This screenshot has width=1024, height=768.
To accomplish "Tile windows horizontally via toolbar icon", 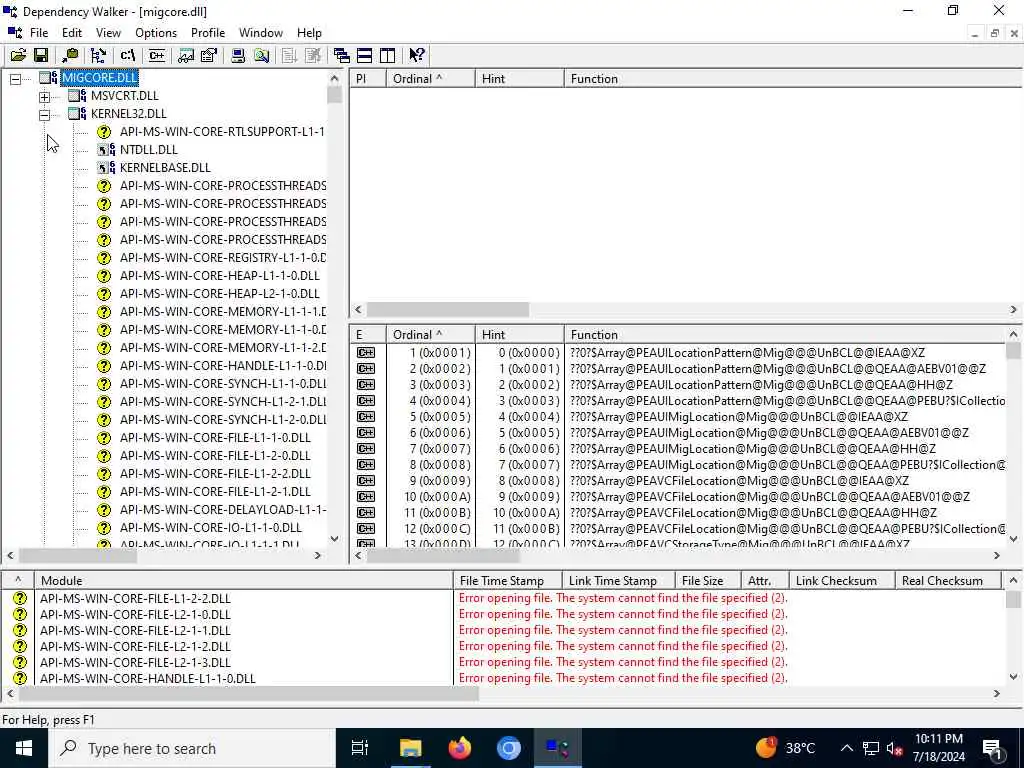I will click(x=364, y=56).
